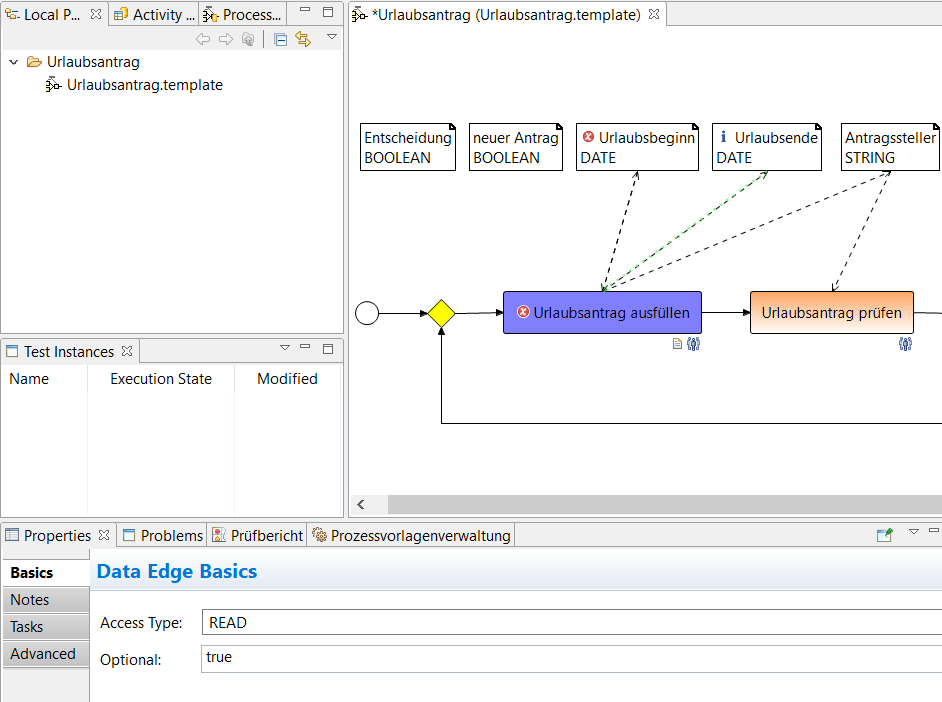Select the neuer Antrag BOOLEAN data element

[516, 147]
